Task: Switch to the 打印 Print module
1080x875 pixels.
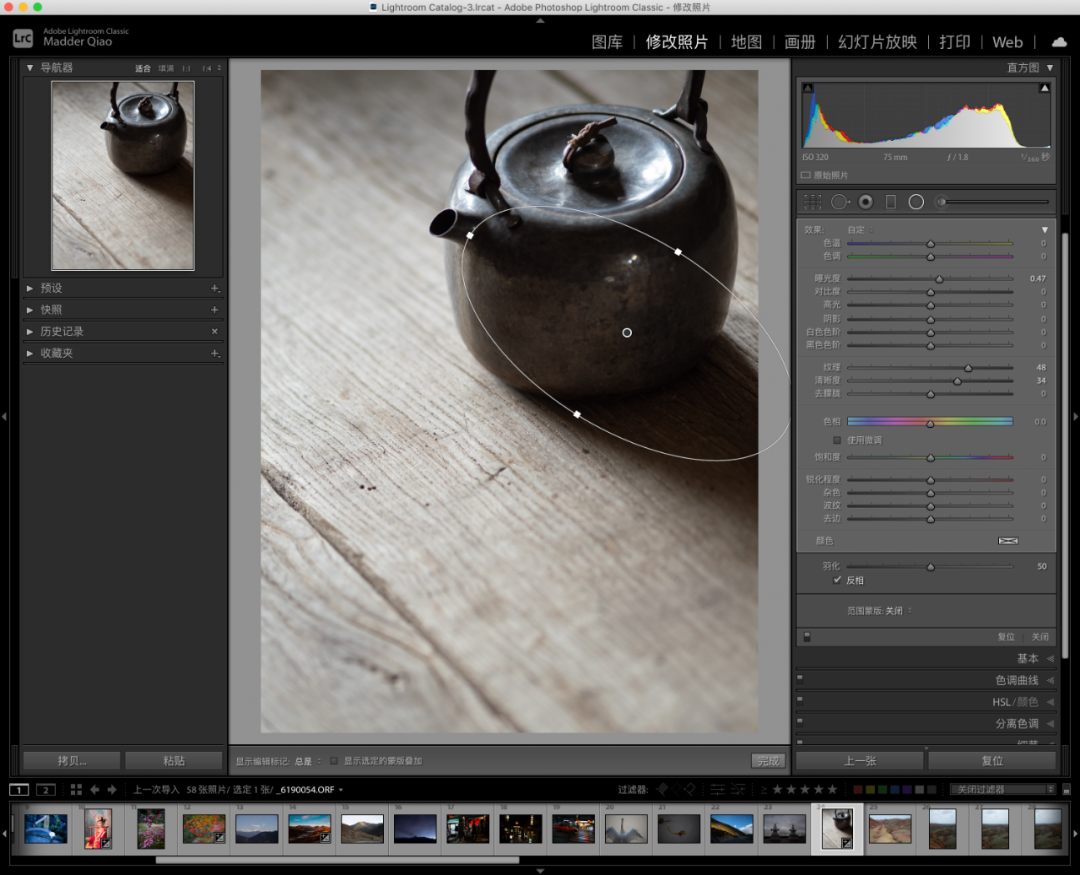Action: pyautogui.click(x=955, y=42)
